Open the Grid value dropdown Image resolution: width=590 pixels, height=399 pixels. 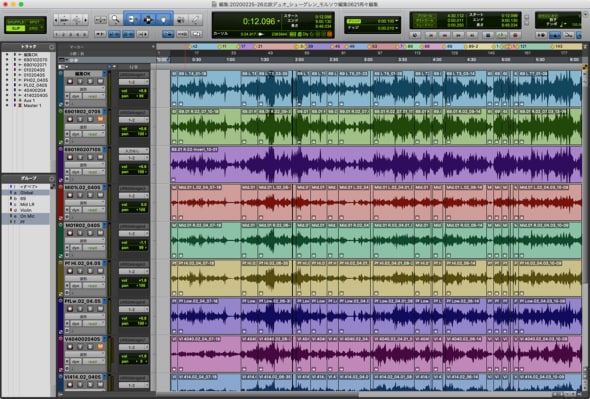397,21
